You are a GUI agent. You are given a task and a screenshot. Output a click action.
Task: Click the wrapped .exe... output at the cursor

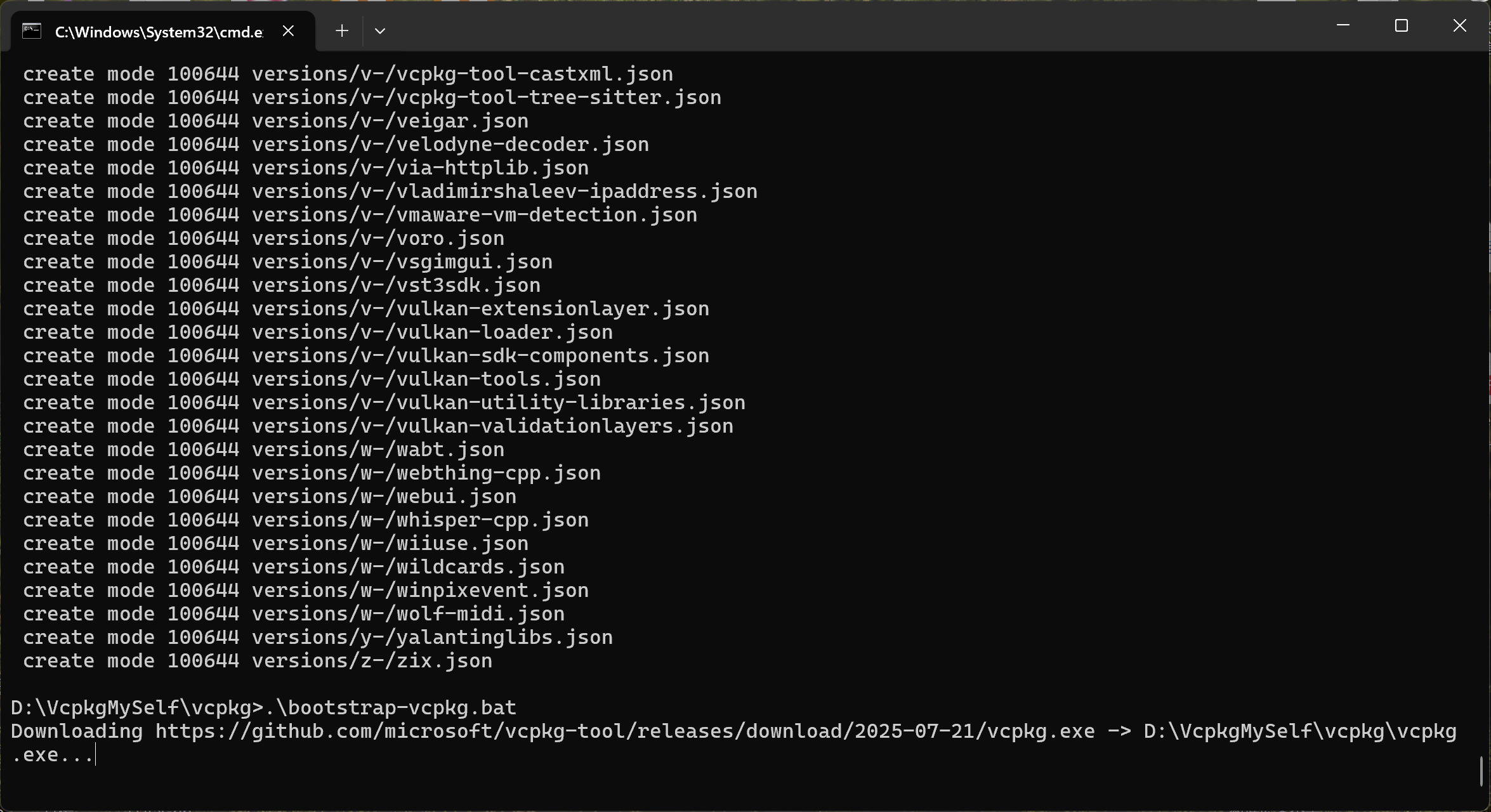pyautogui.click(x=53, y=755)
